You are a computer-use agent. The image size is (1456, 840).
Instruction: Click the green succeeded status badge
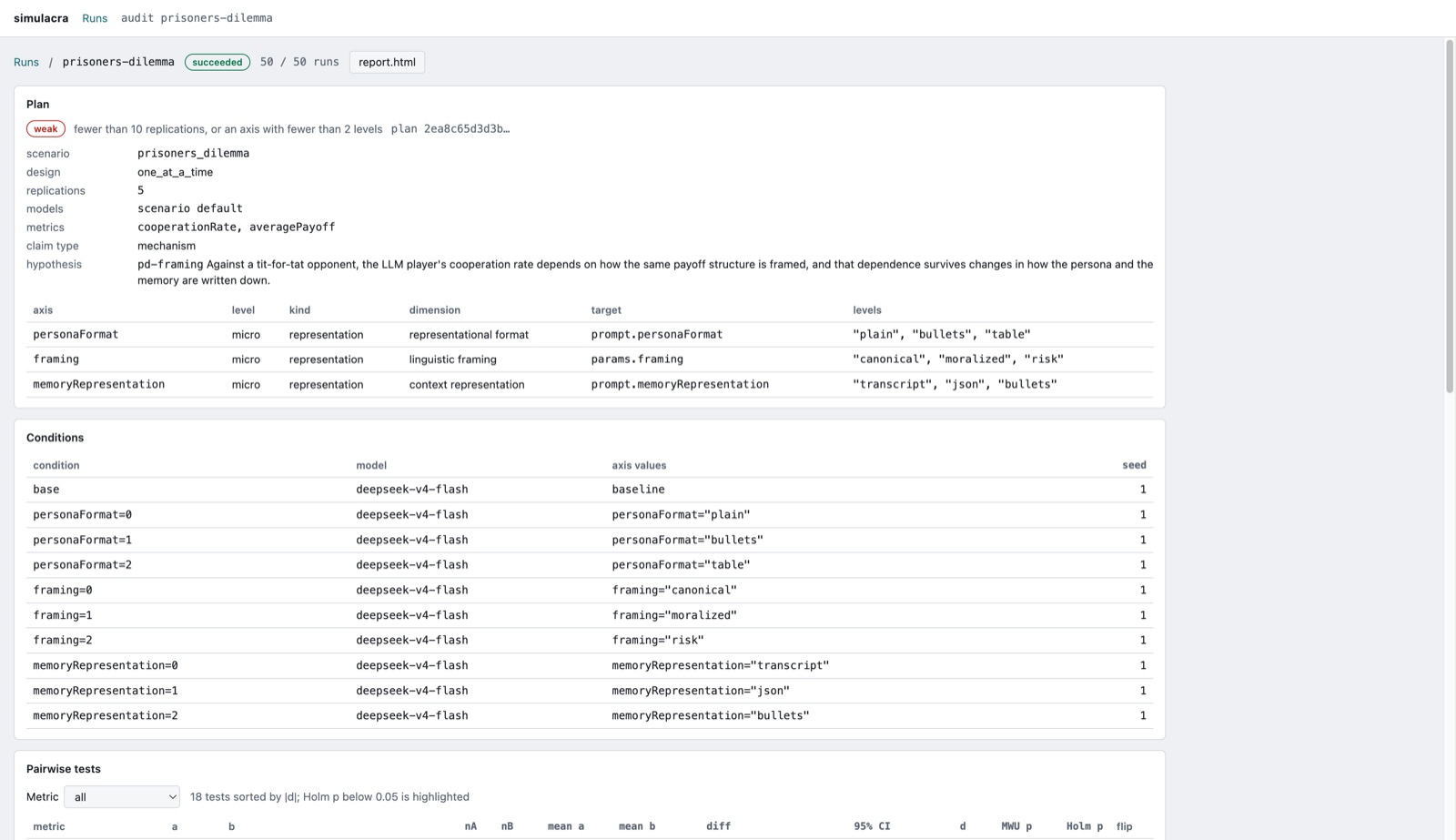[x=217, y=63]
